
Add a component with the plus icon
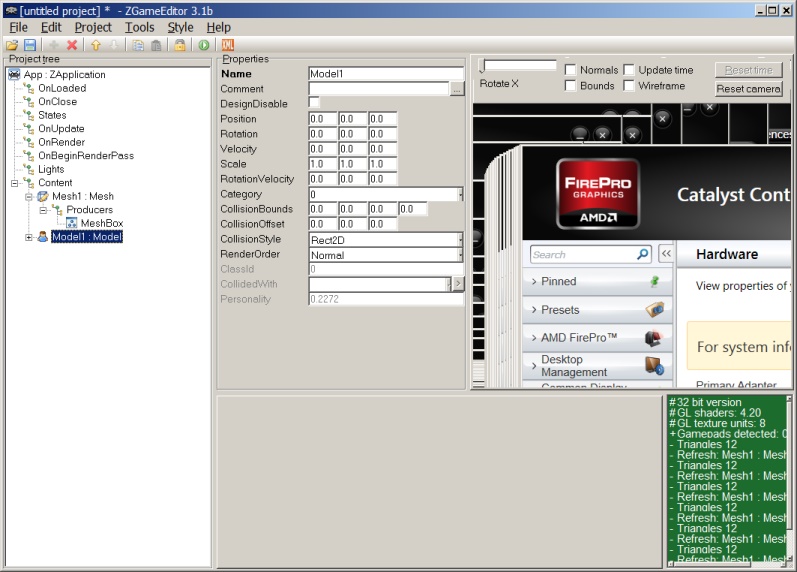click(x=53, y=45)
